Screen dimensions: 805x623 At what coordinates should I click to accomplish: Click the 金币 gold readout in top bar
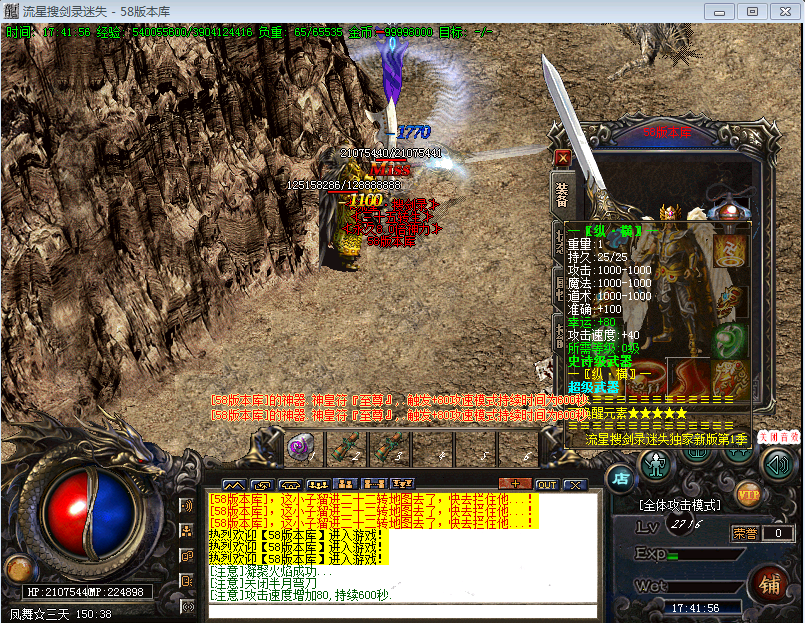391,32
